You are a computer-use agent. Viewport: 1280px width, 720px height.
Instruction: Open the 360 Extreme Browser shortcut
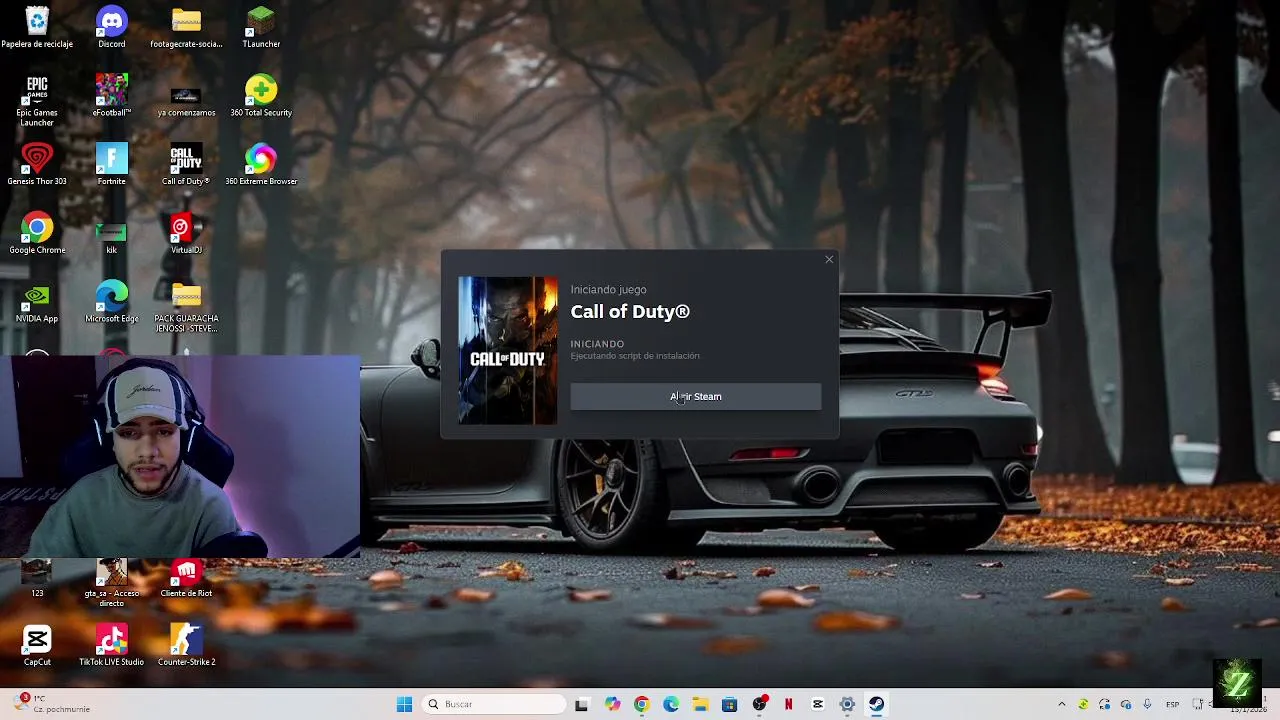pyautogui.click(x=261, y=165)
